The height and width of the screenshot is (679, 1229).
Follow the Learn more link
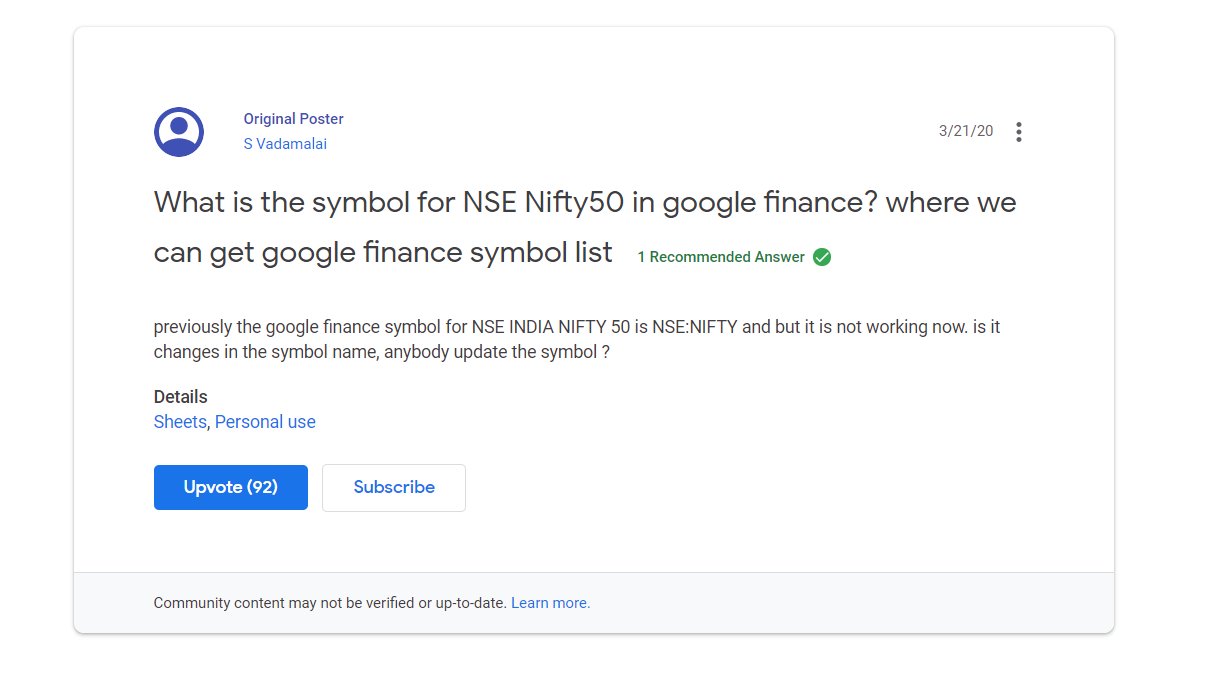point(550,603)
